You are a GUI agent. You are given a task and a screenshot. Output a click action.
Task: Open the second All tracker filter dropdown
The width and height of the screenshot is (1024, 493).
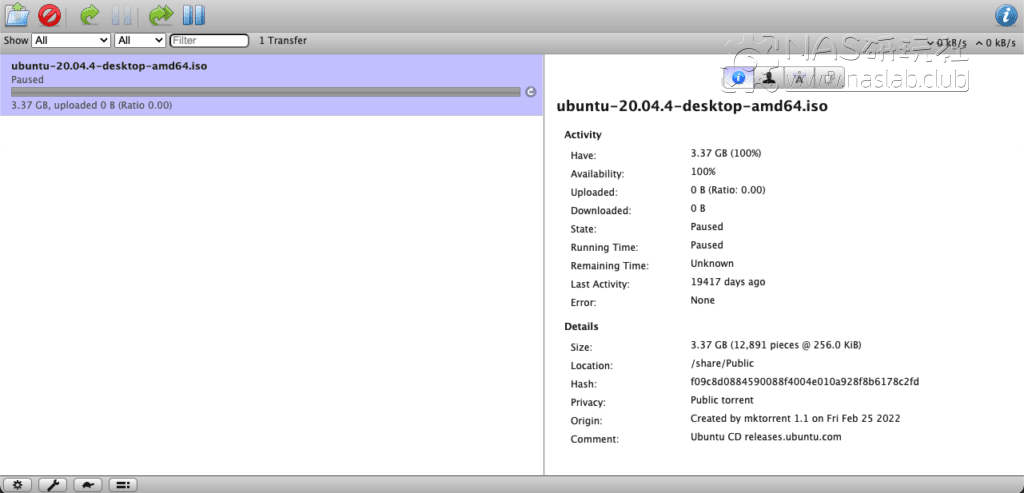(x=140, y=40)
